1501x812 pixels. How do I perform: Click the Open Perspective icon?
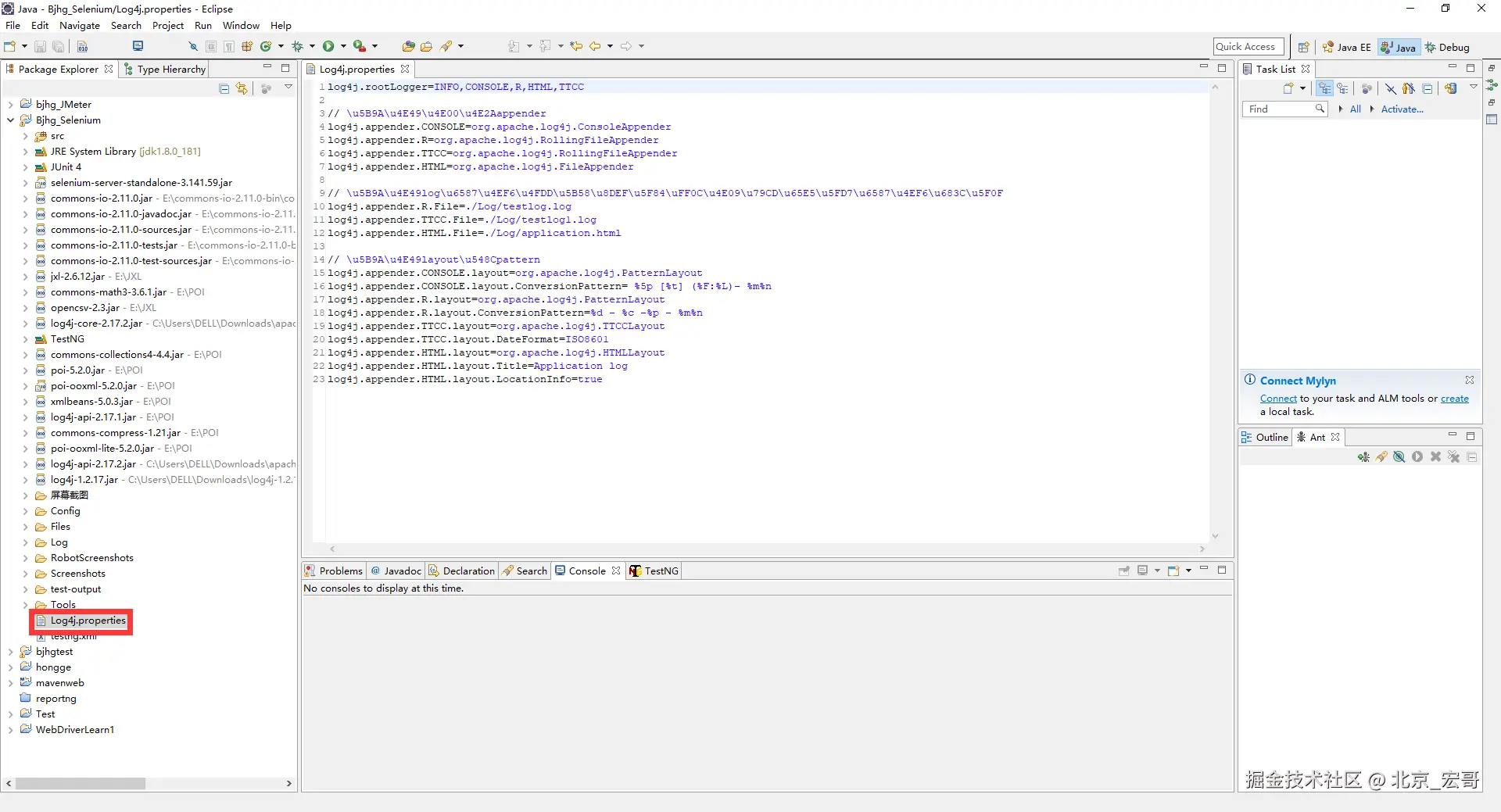[1303, 47]
